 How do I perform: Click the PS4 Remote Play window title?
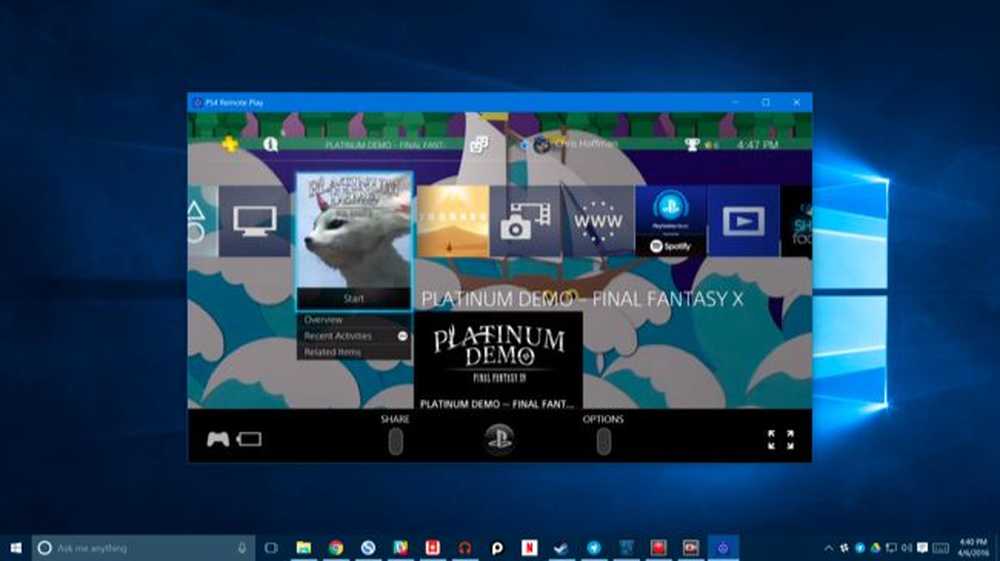(234, 103)
